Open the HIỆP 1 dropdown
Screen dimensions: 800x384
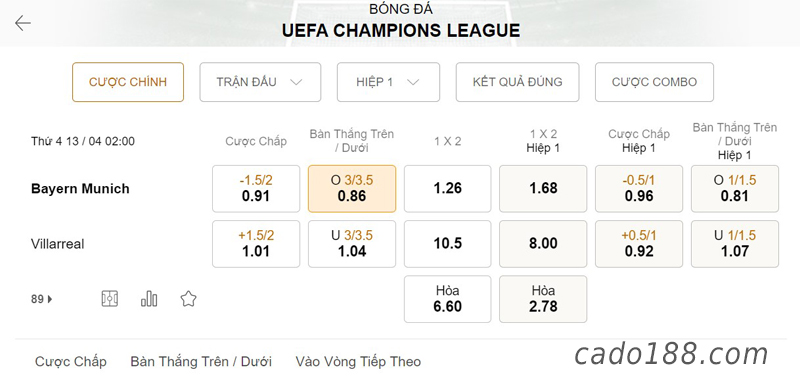(388, 82)
